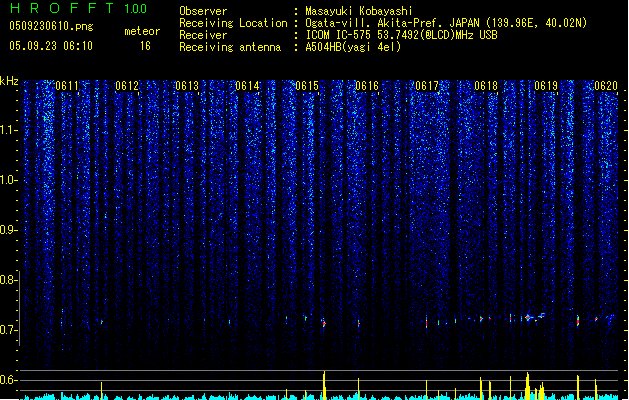Click the meteor echo just before 0616

click(x=359, y=323)
